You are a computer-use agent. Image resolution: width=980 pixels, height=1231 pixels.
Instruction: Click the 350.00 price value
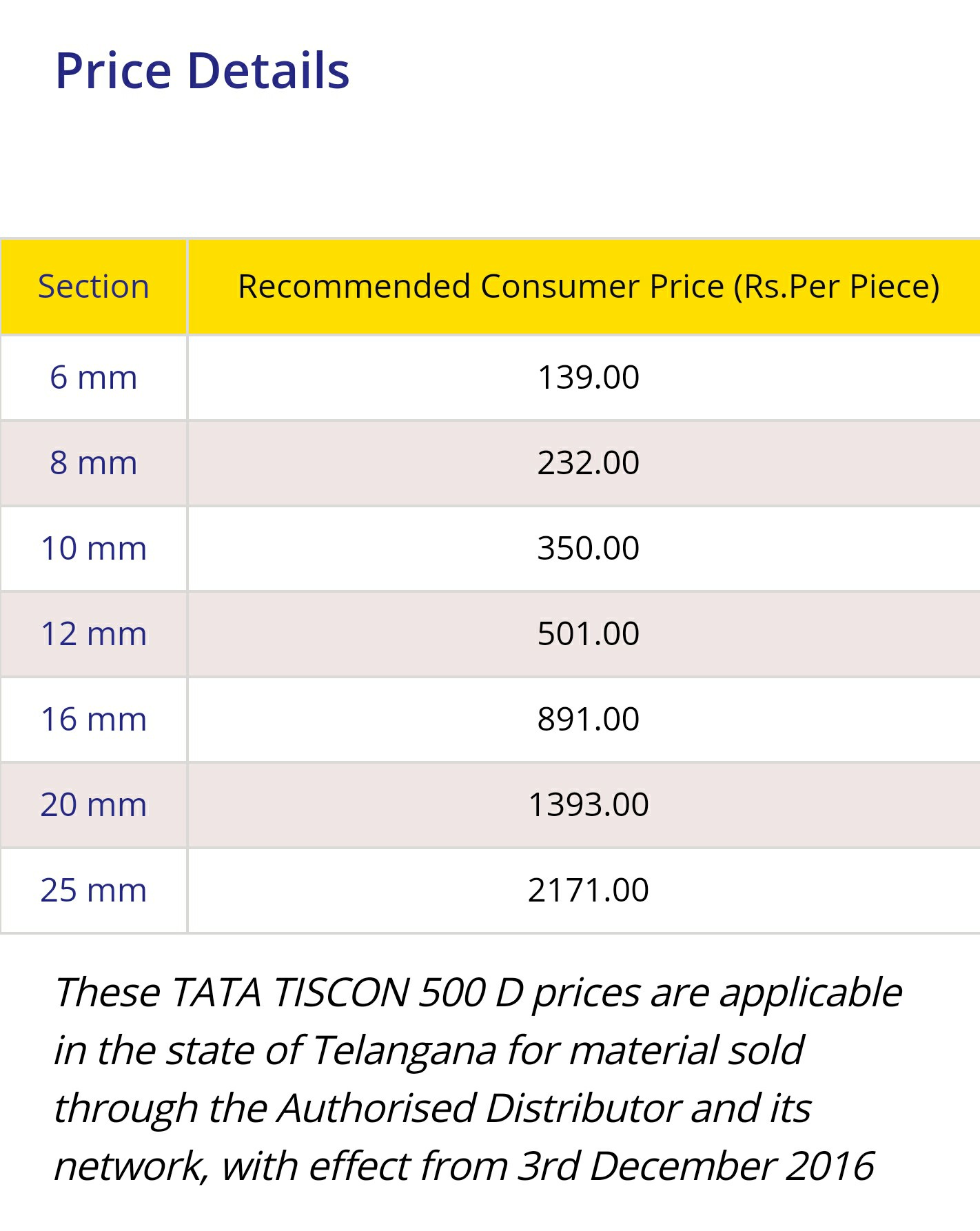point(589,549)
